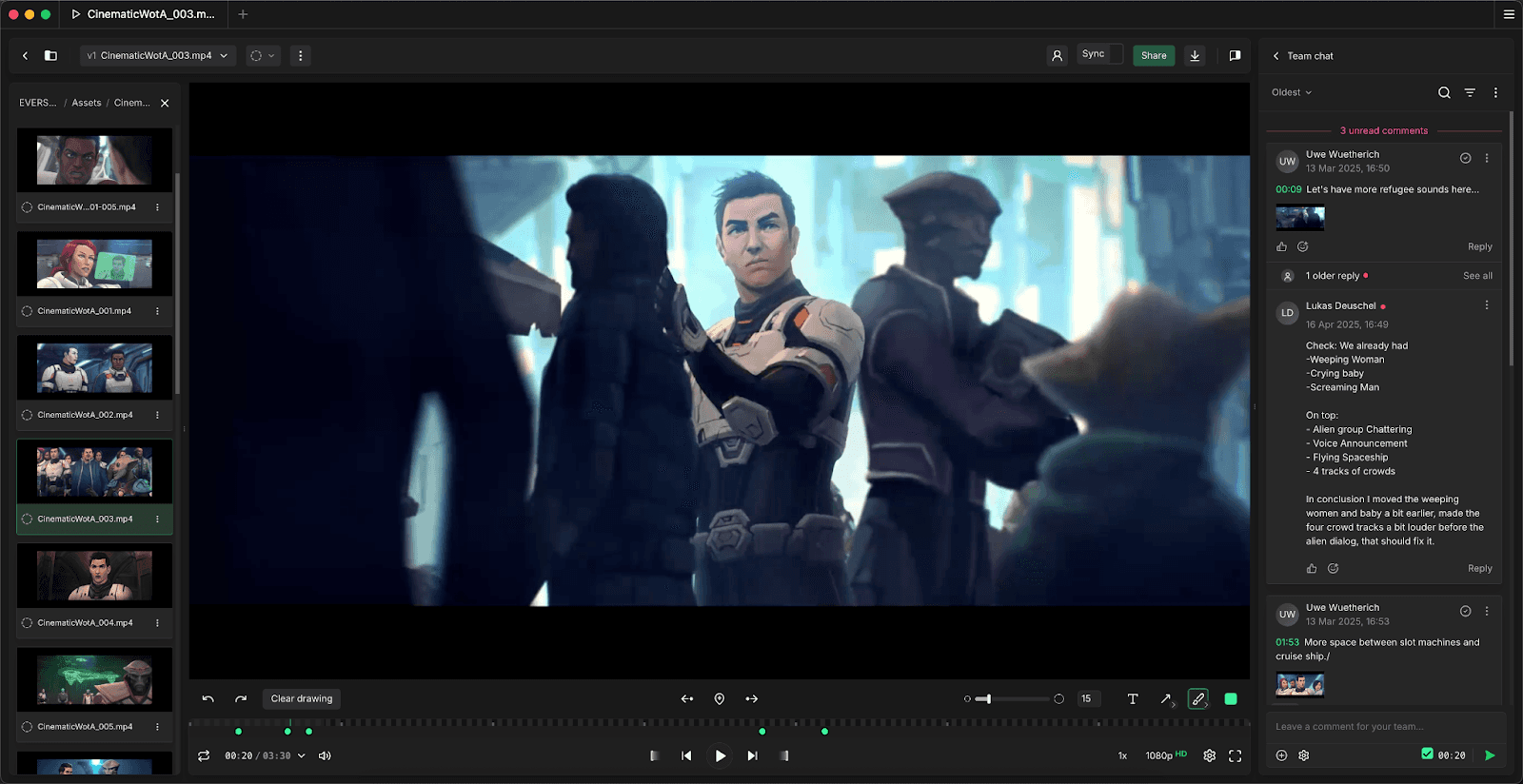Select the Pen drawing tool

pyautogui.click(x=1198, y=698)
